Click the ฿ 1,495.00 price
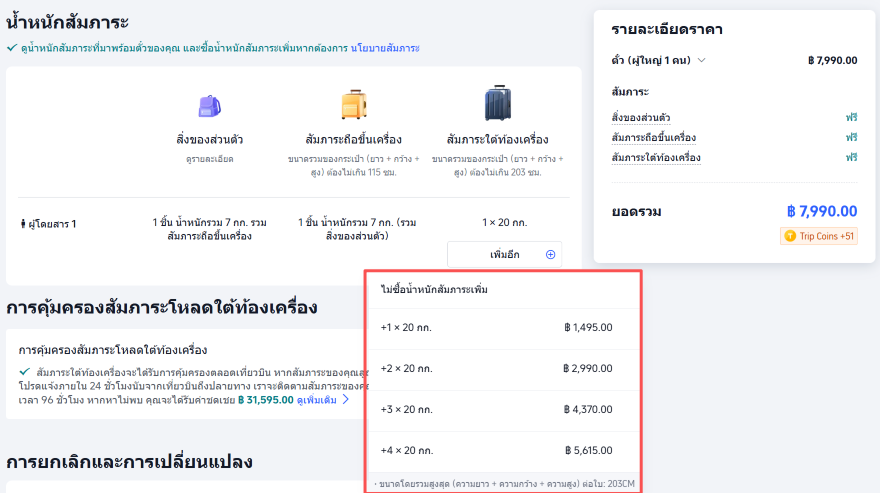Viewport: 880px width, 493px height. (x=588, y=327)
